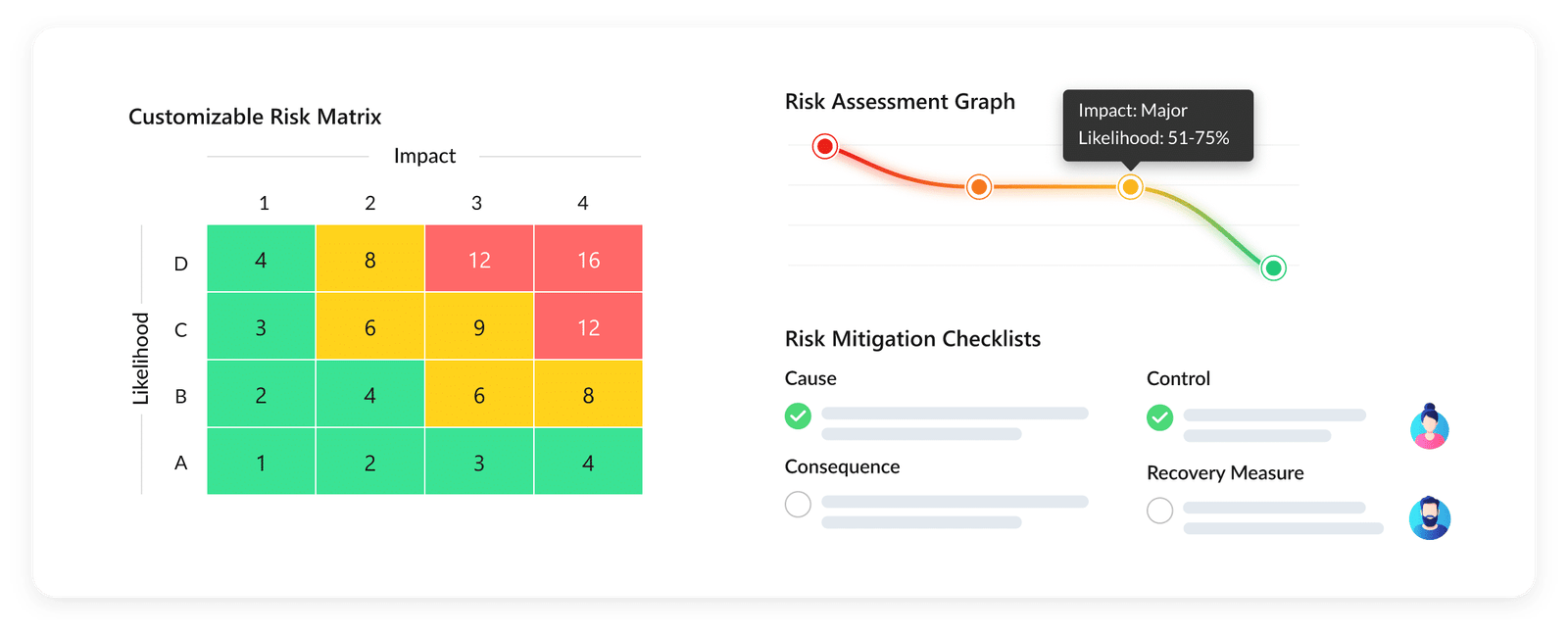The width and height of the screenshot is (1568, 635).
Task: Click the red point on the risk graph
Action: click(x=825, y=147)
